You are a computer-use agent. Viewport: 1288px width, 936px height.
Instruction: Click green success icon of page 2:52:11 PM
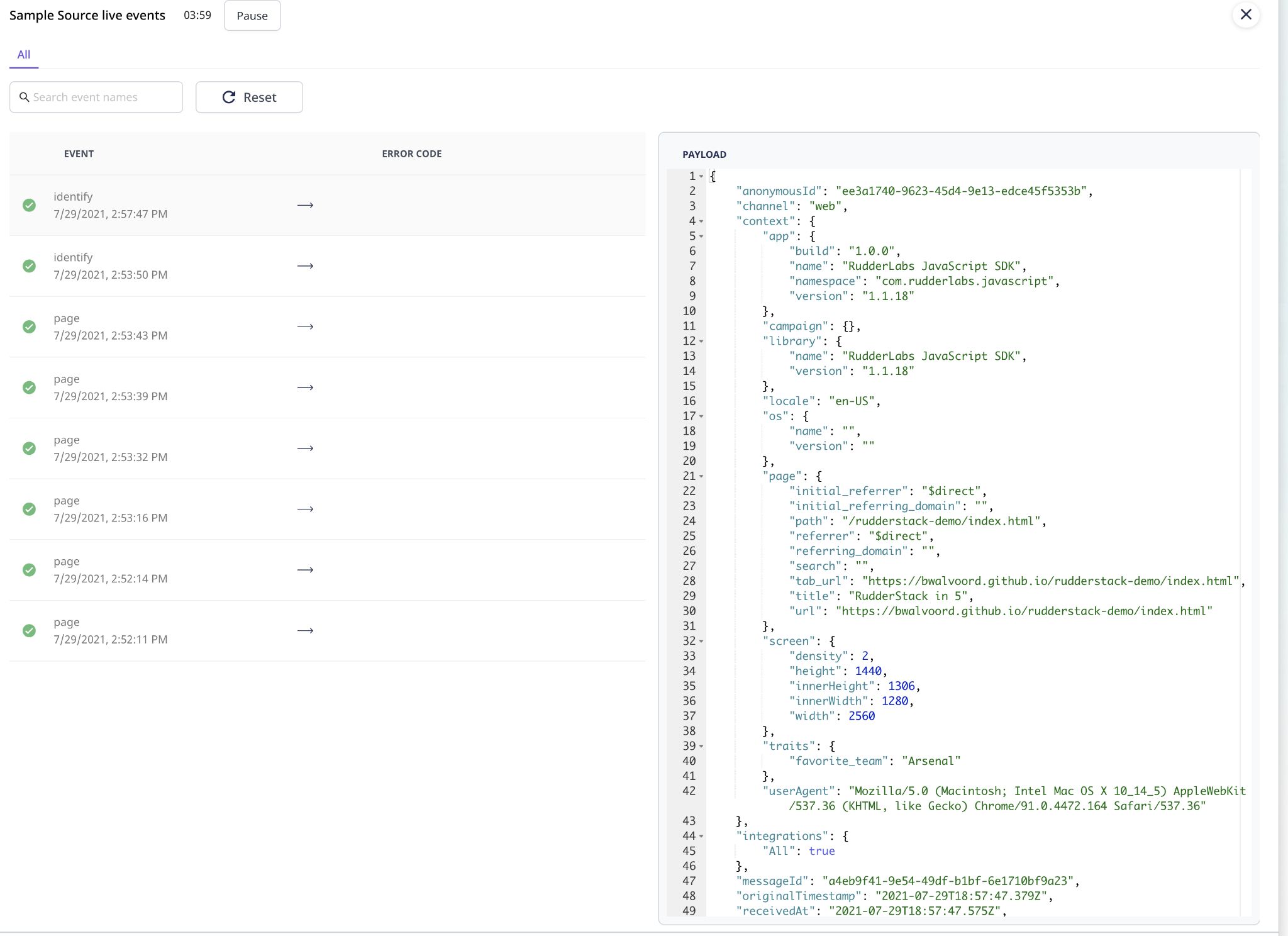tap(29, 630)
